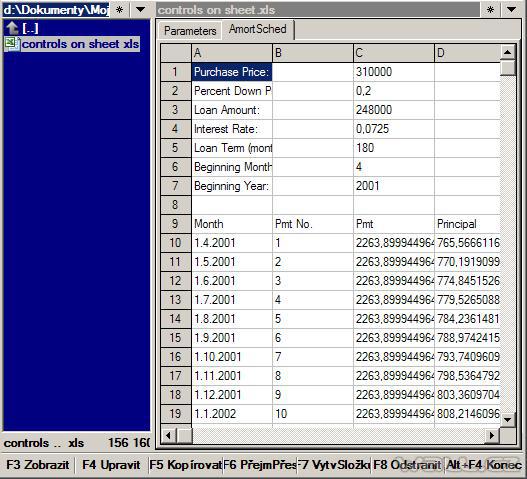The width and height of the screenshot is (527, 479).
Task: Open the right panel history dropdown arrow
Action: click(512, 9)
